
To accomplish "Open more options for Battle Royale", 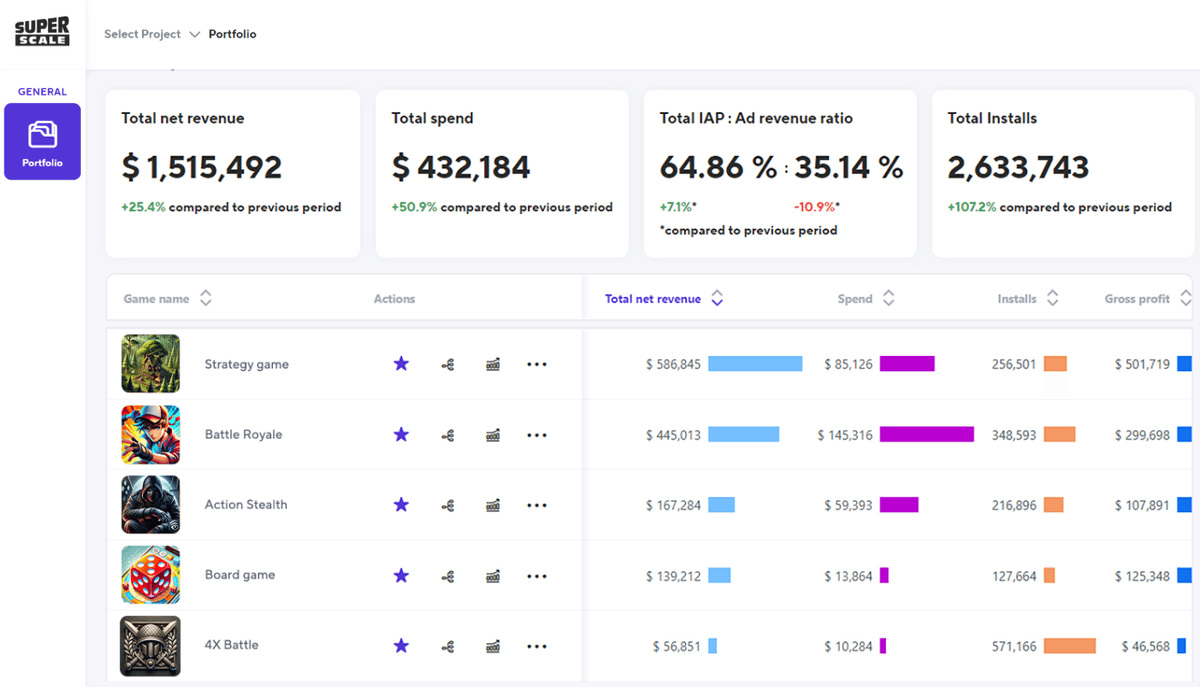I will pos(537,434).
